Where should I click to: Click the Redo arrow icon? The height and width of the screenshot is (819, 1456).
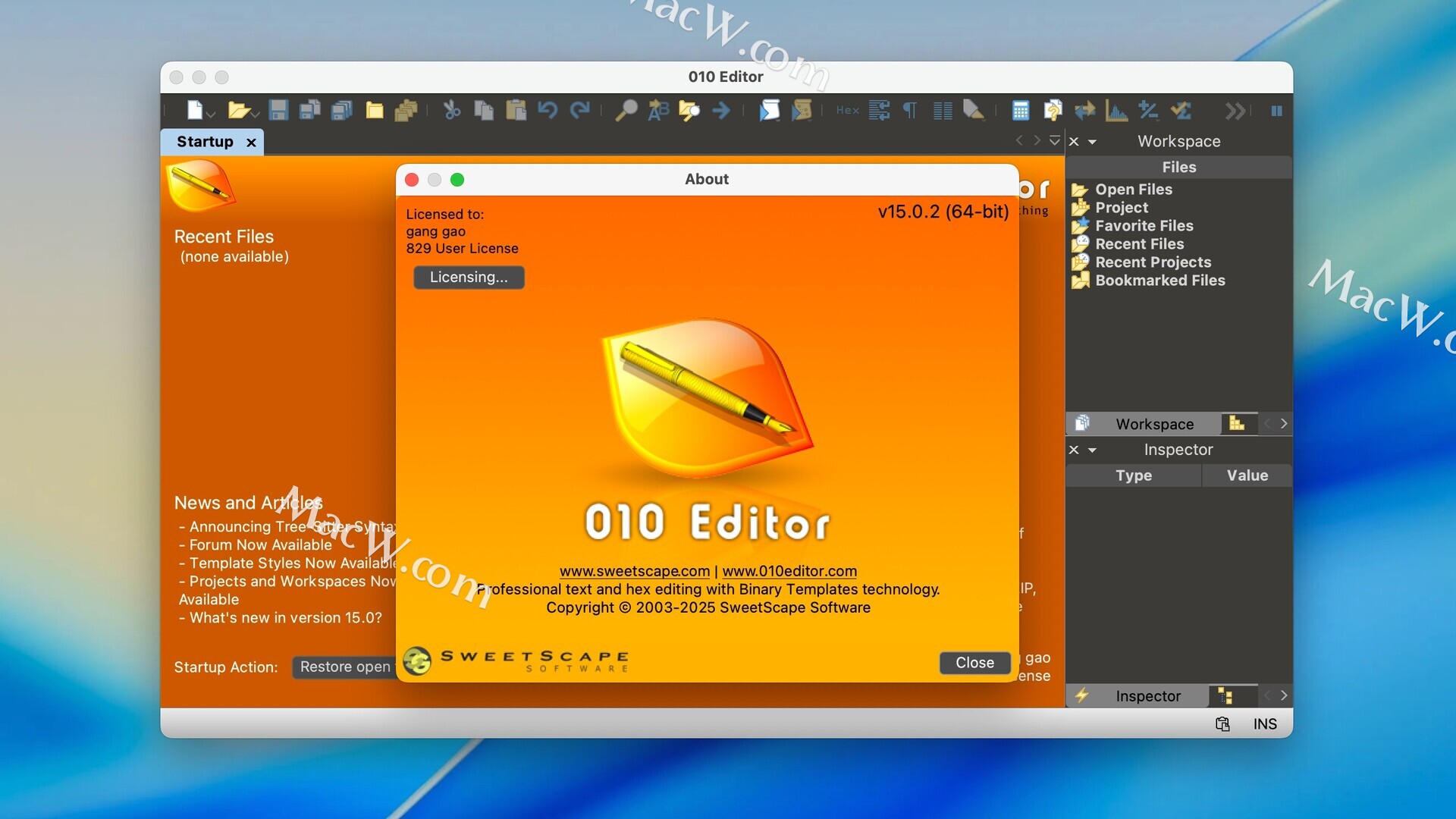pos(580,111)
